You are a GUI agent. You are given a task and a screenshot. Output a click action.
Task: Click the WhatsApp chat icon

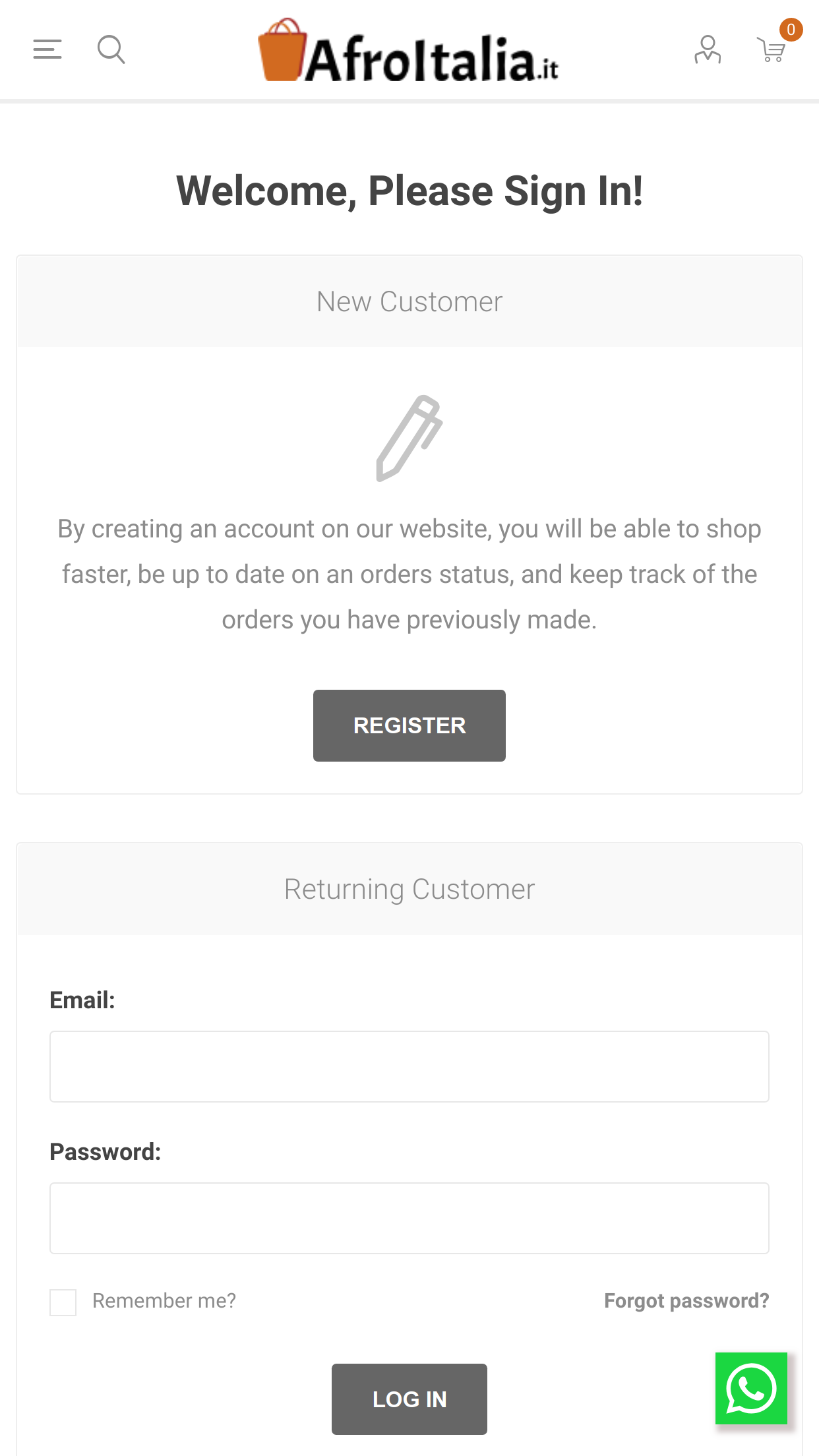coord(752,1389)
